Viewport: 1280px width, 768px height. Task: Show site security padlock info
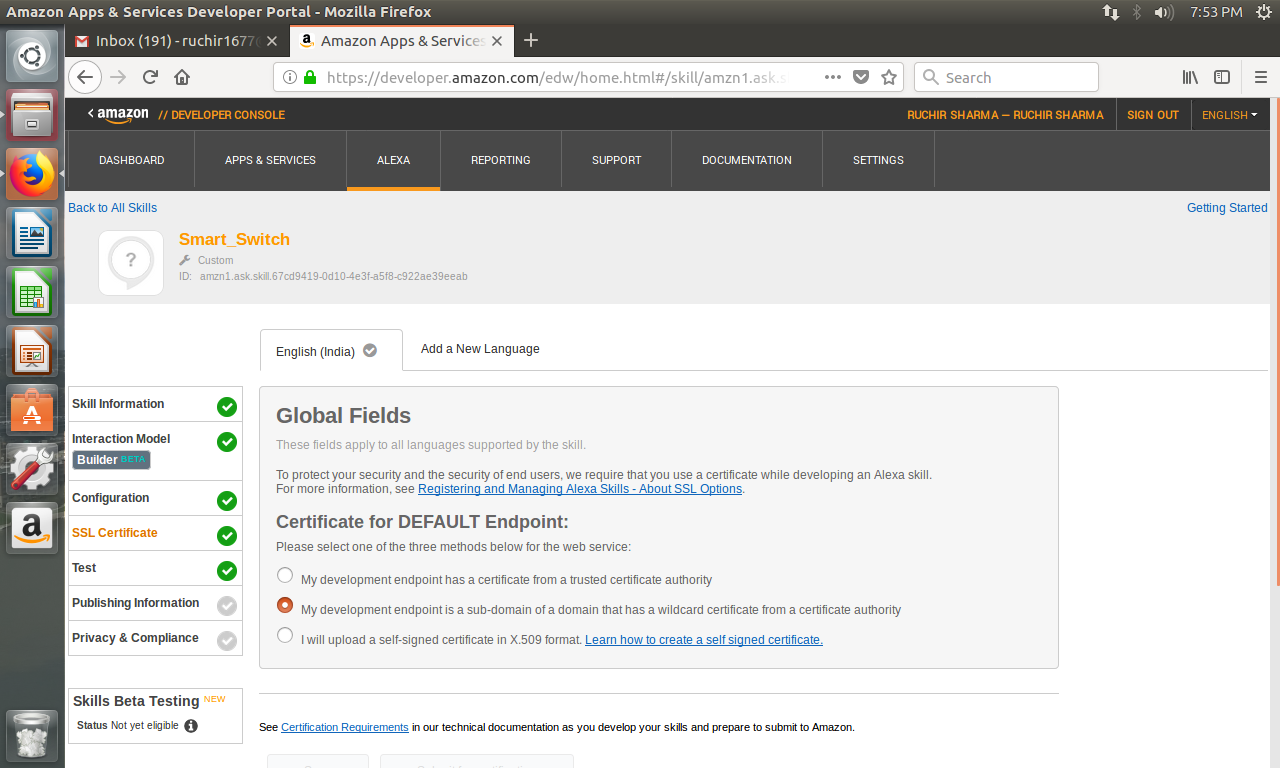310,77
